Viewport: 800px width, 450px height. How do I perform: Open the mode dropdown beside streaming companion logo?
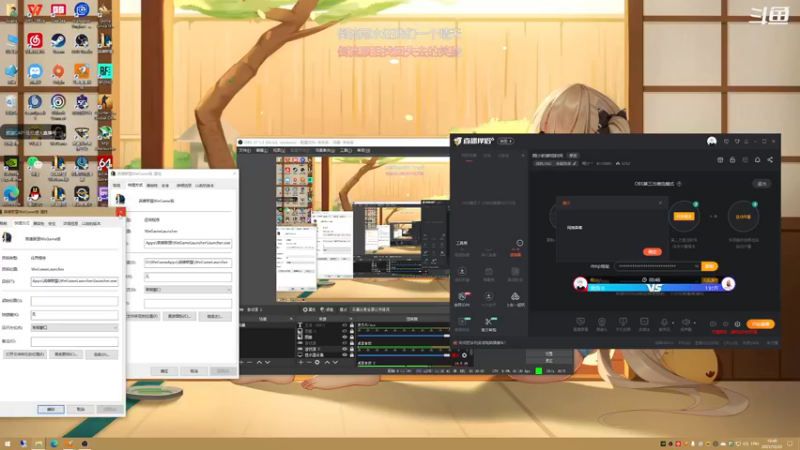[x=506, y=141]
